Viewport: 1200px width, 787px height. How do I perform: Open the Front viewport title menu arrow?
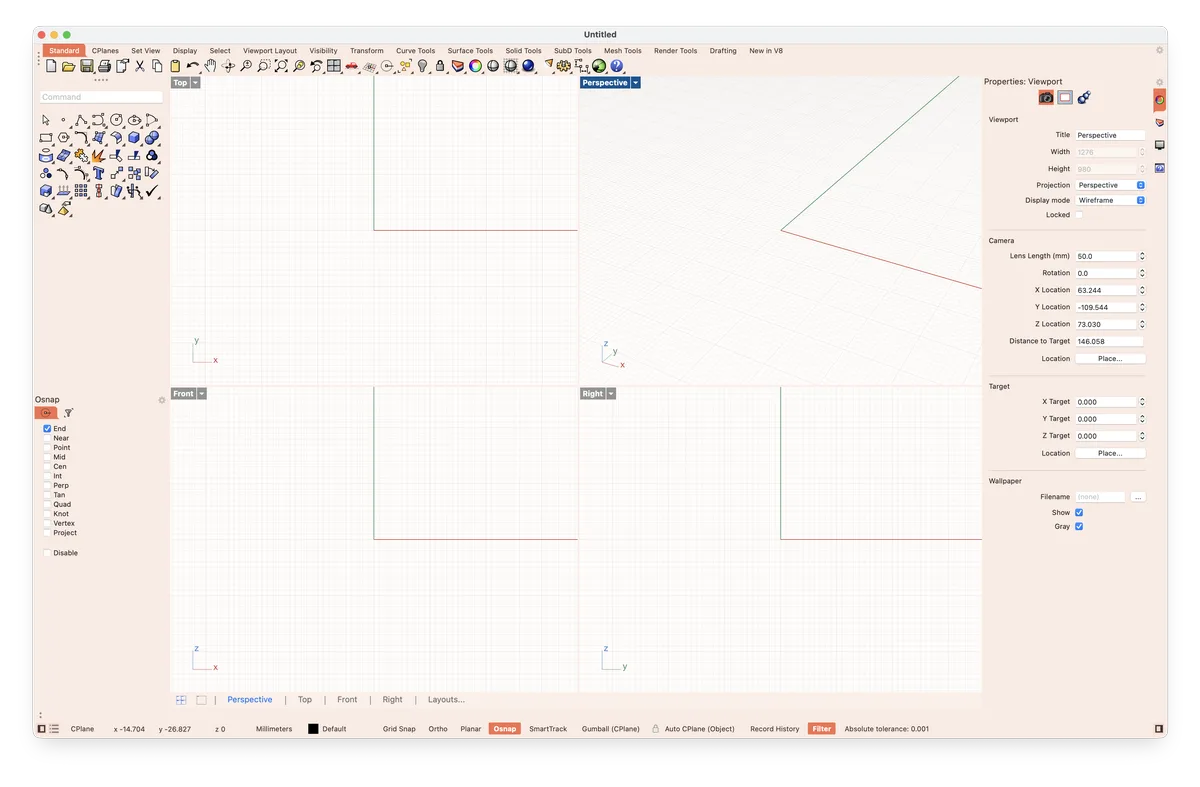[202, 394]
